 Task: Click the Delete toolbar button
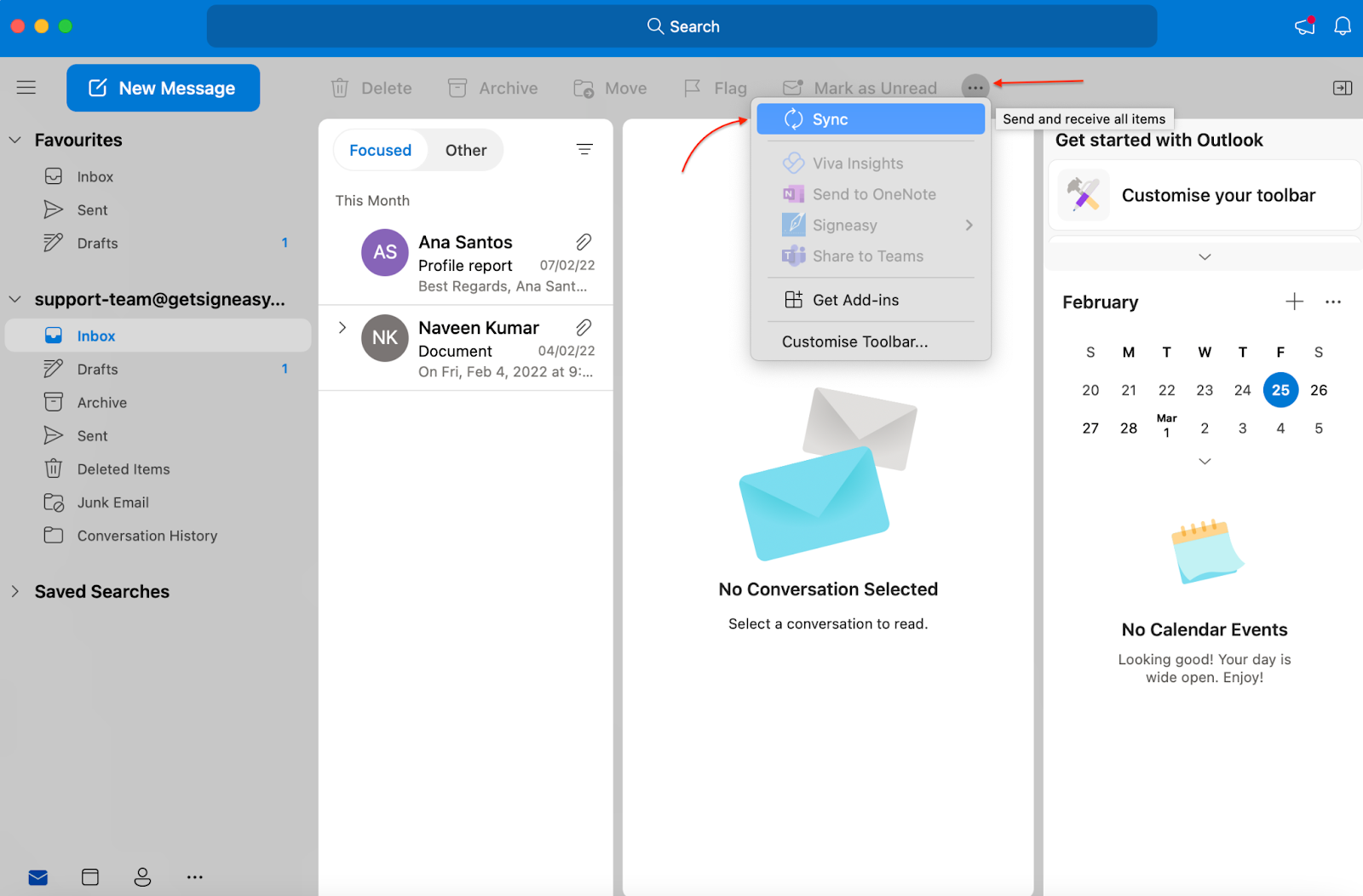click(x=371, y=88)
